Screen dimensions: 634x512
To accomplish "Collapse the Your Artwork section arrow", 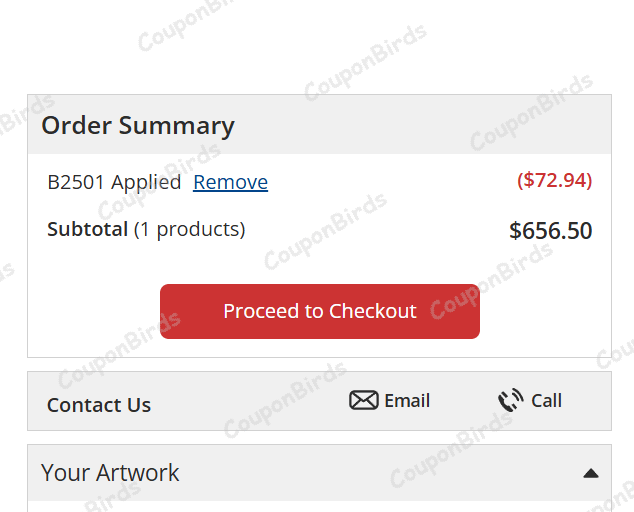I will click(591, 473).
